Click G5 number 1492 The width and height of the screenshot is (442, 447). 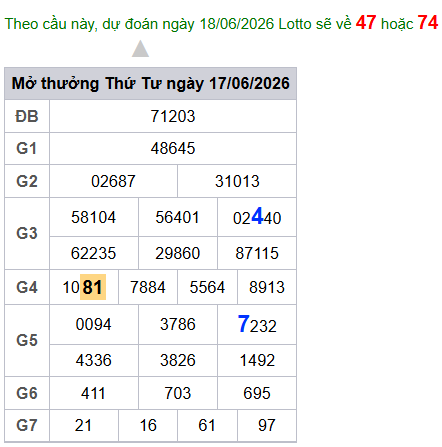(x=257, y=360)
